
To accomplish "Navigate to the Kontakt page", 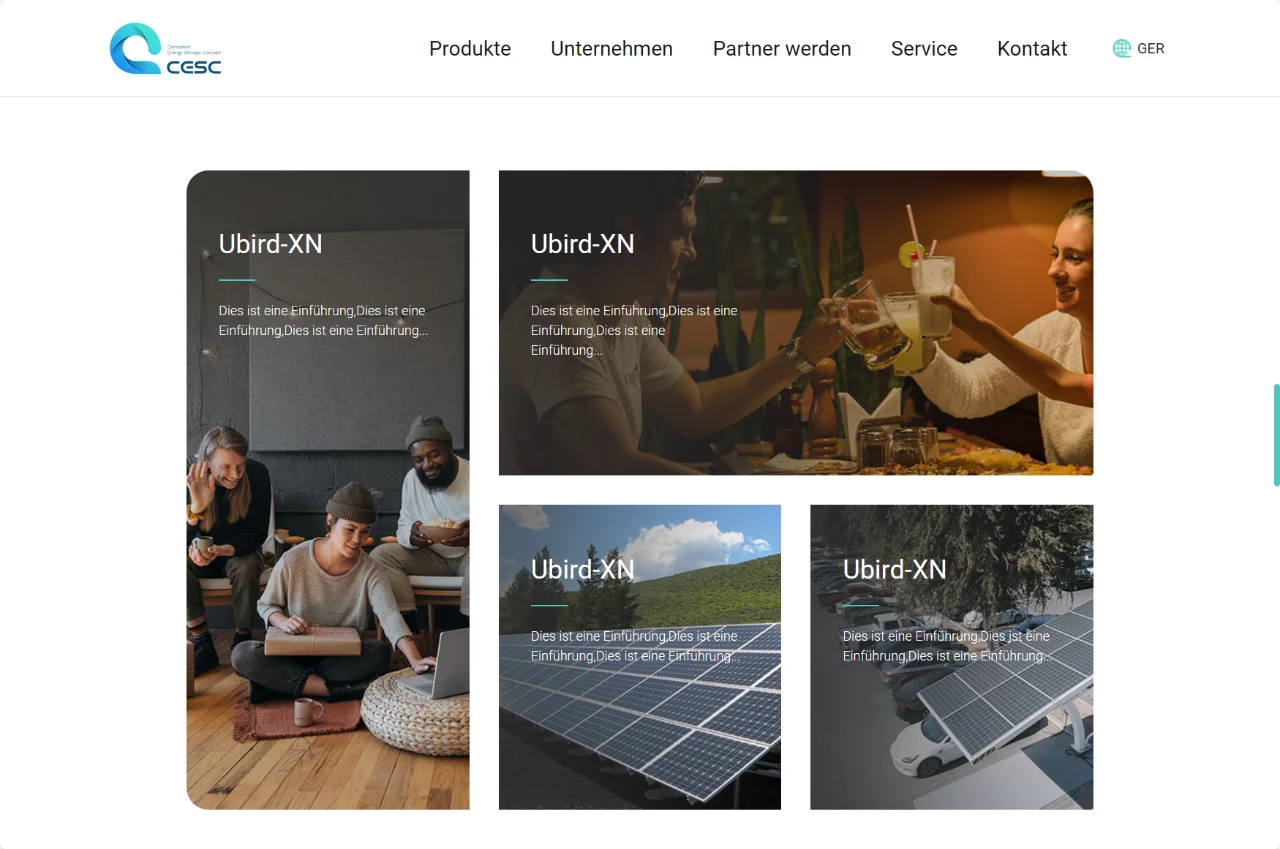I will pos(1032,48).
